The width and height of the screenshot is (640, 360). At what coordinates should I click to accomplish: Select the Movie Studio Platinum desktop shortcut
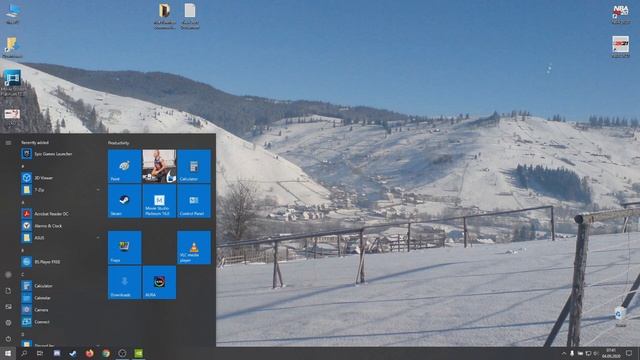[x=12, y=83]
